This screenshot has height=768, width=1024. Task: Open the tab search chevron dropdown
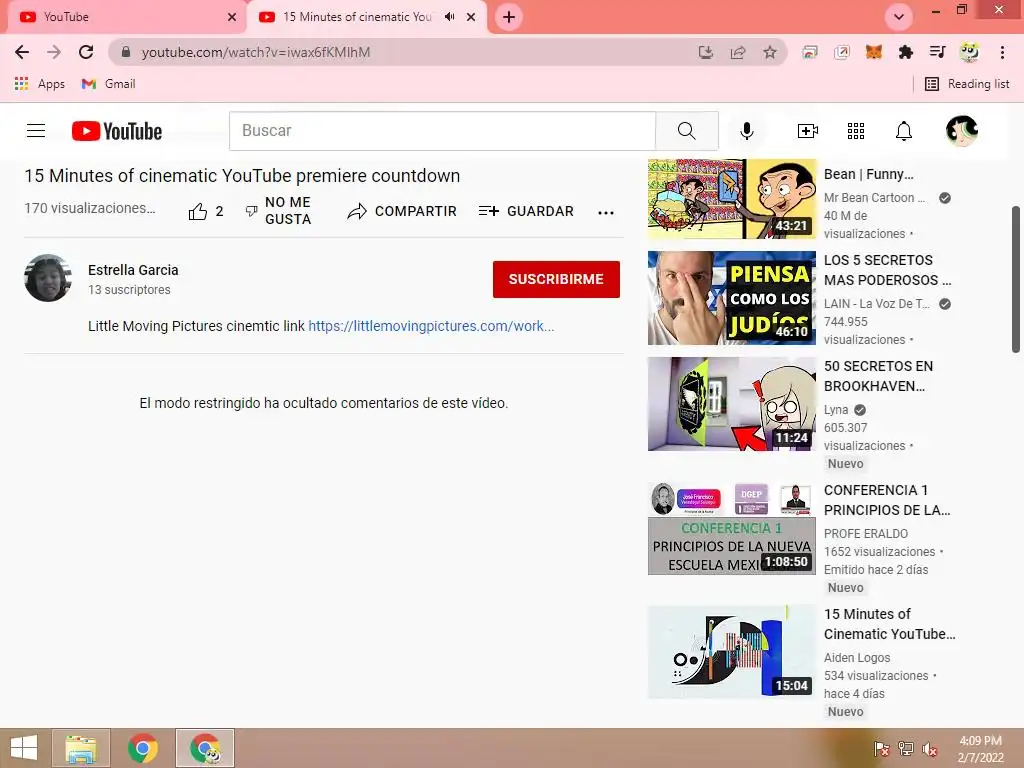899,17
